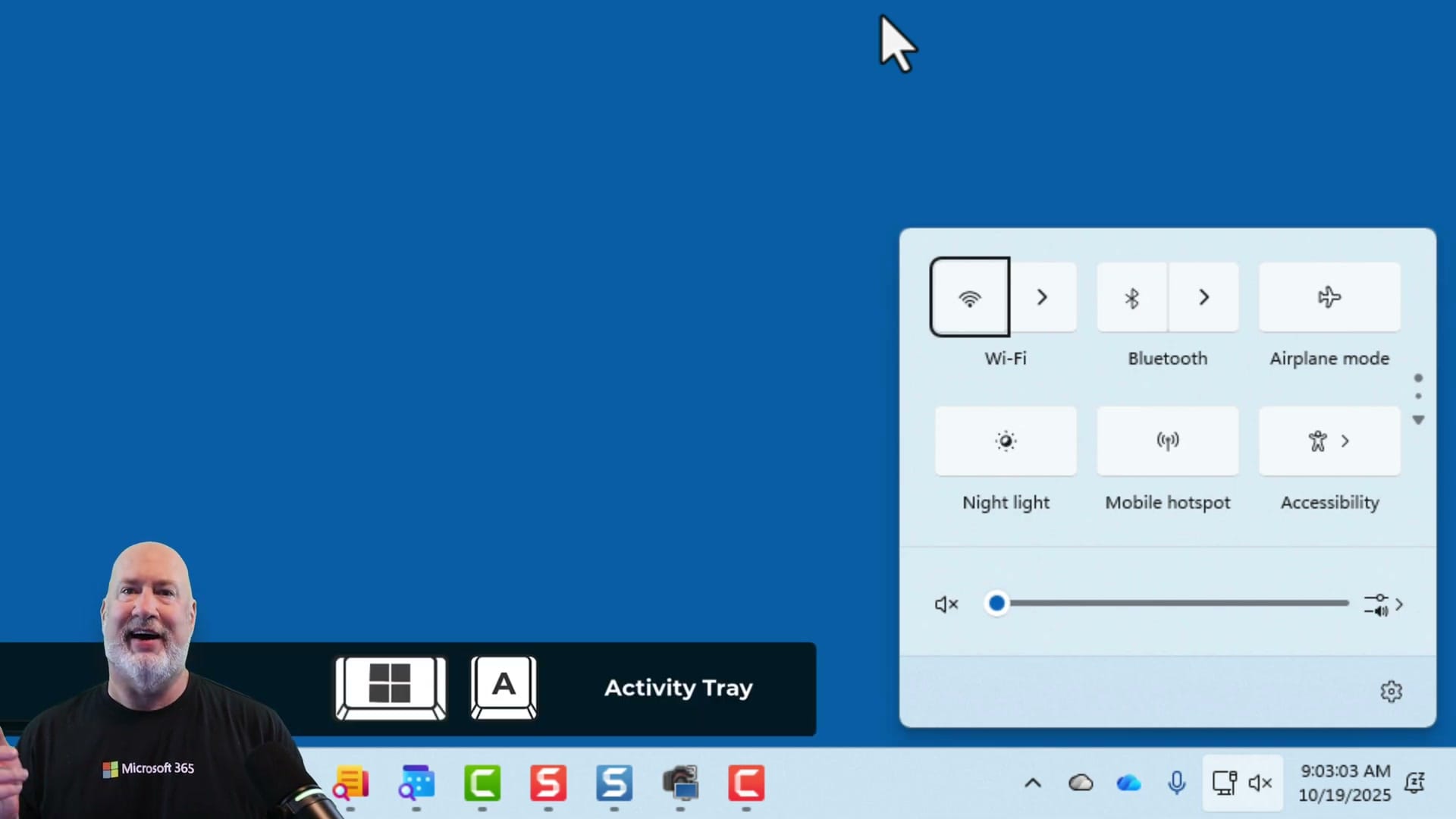Turn on Night light

(x=1006, y=441)
